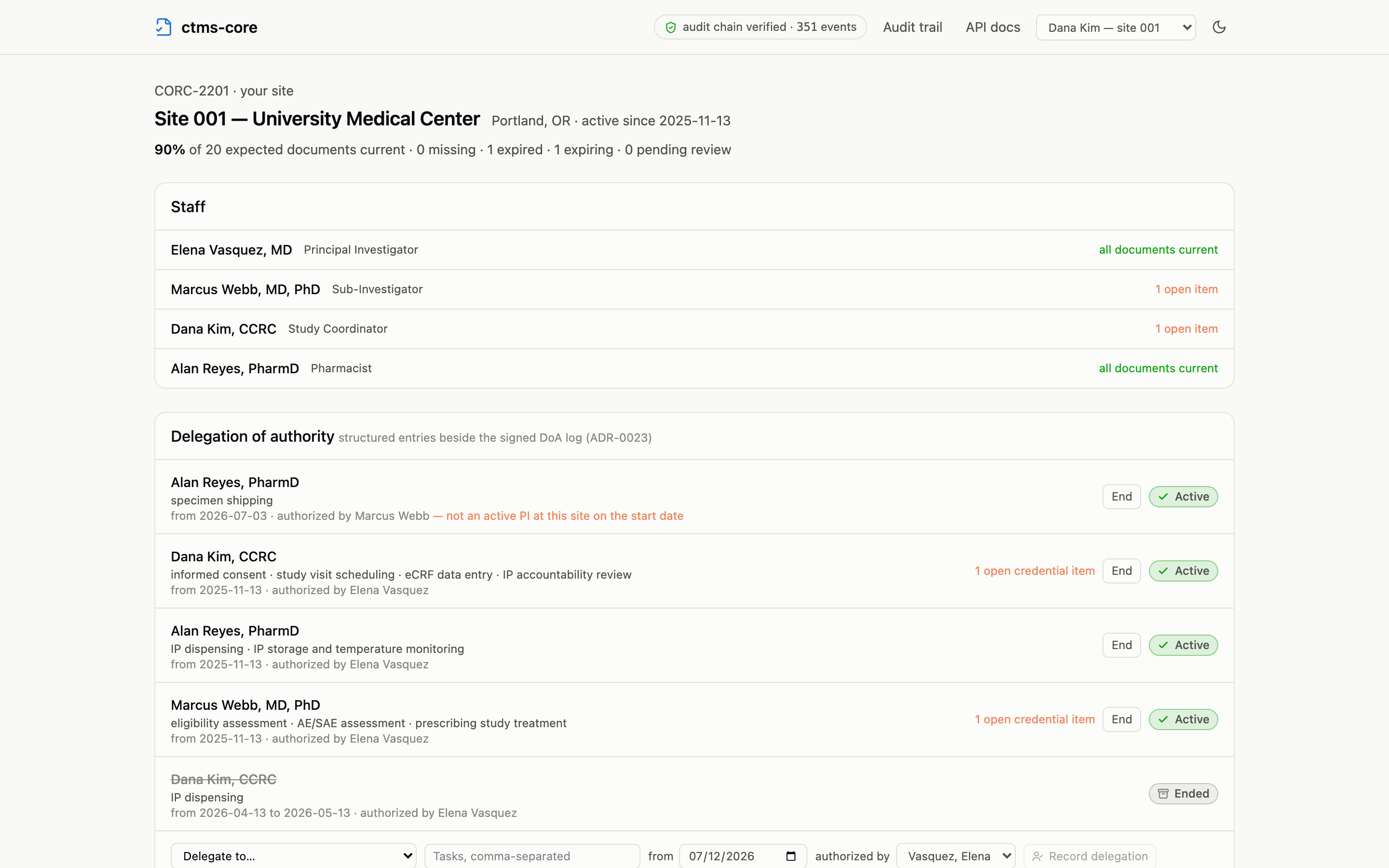Click 'eligibility assessment · AE/SAE assessment' task text
1389x868 pixels.
click(287, 723)
